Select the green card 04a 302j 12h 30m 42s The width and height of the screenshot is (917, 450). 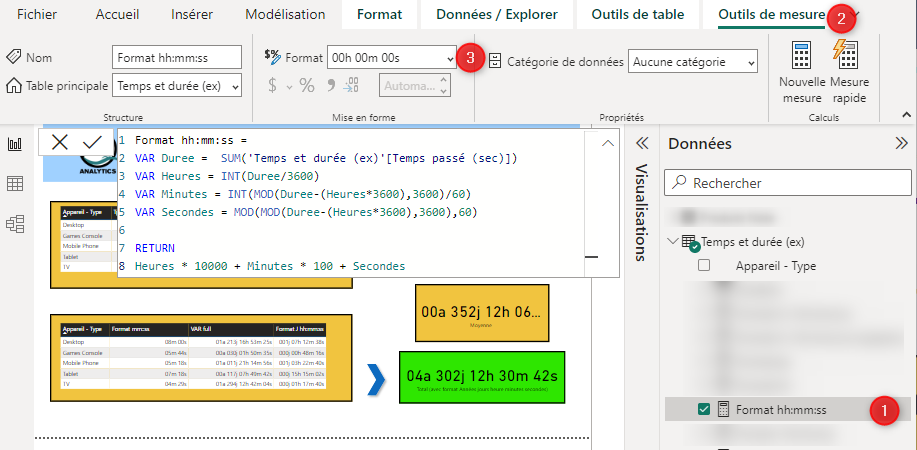(x=482, y=377)
